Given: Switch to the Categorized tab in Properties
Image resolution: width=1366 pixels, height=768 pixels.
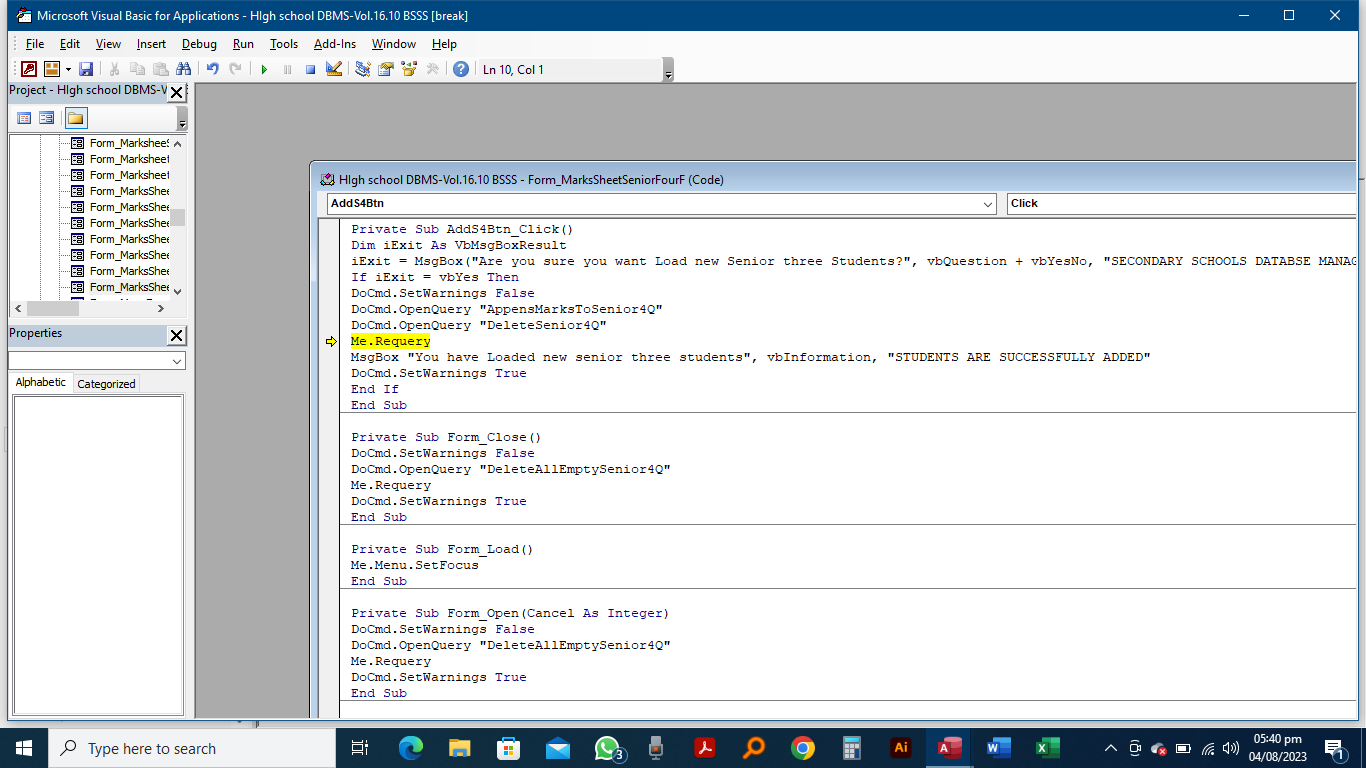Looking at the screenshot, I should pyautogui.click(x=105, y=383).
